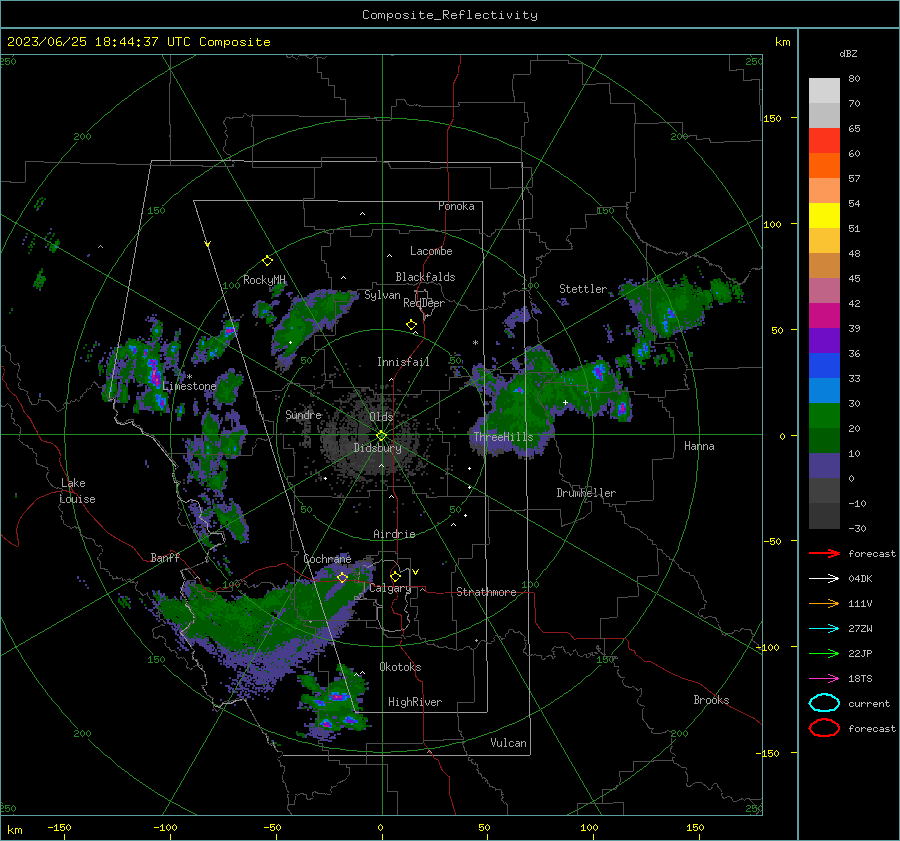Click the Sundre label

[x=304, y=414]
